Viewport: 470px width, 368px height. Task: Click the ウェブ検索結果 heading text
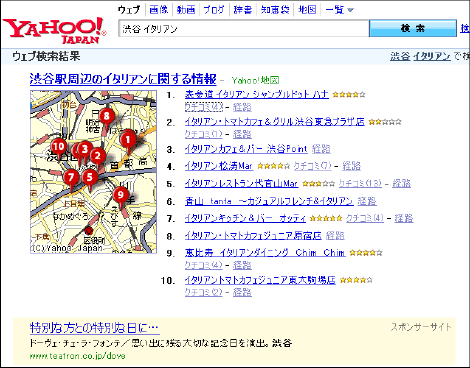(46, 56)
